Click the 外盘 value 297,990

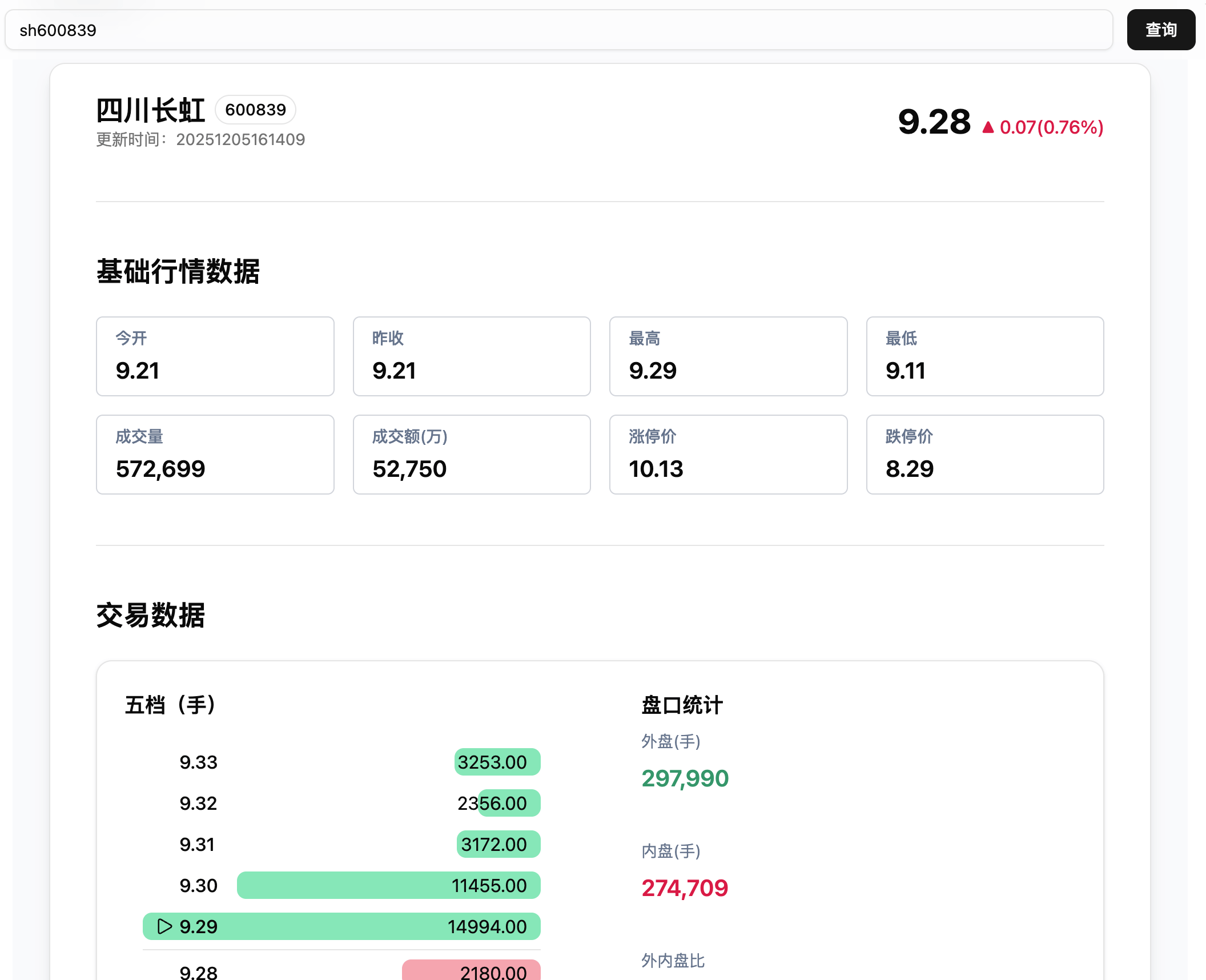click(685, 778)
